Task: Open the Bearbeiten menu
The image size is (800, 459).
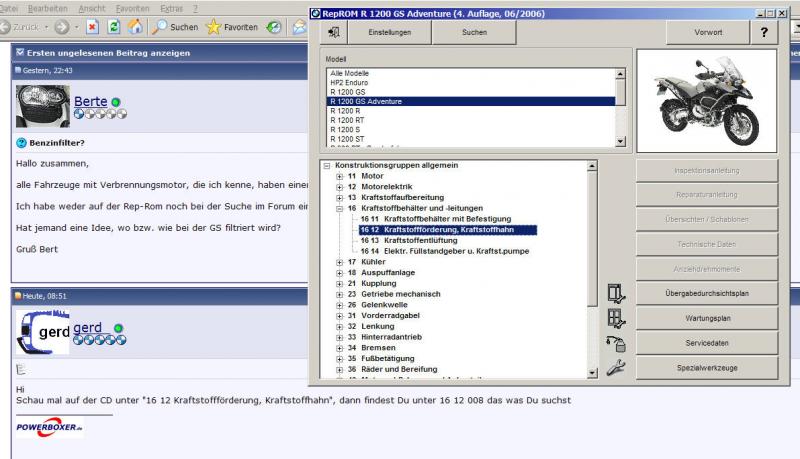Action: [47, 9]
